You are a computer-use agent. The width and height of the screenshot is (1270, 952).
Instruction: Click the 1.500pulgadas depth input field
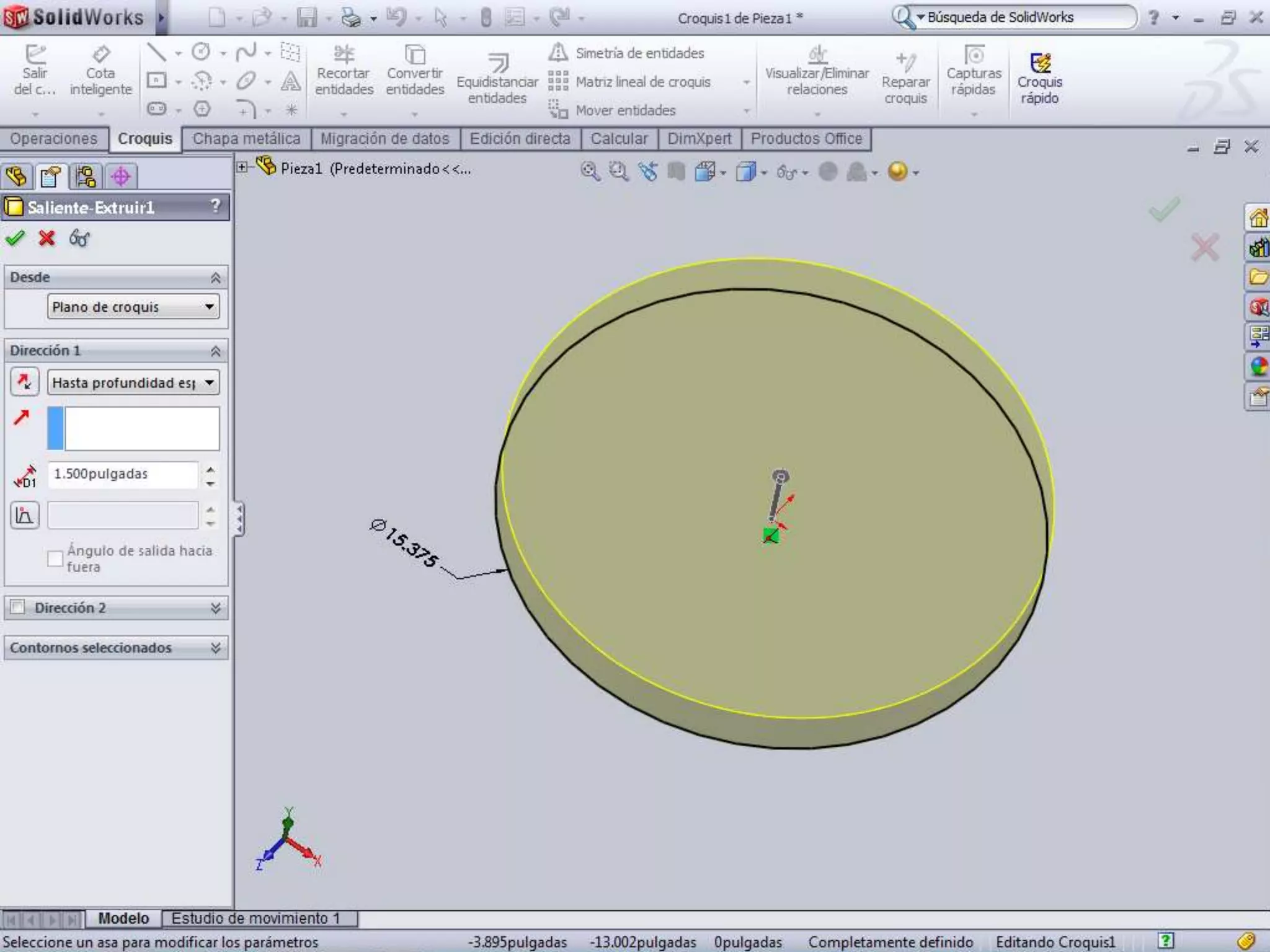(x=123, y=474)
